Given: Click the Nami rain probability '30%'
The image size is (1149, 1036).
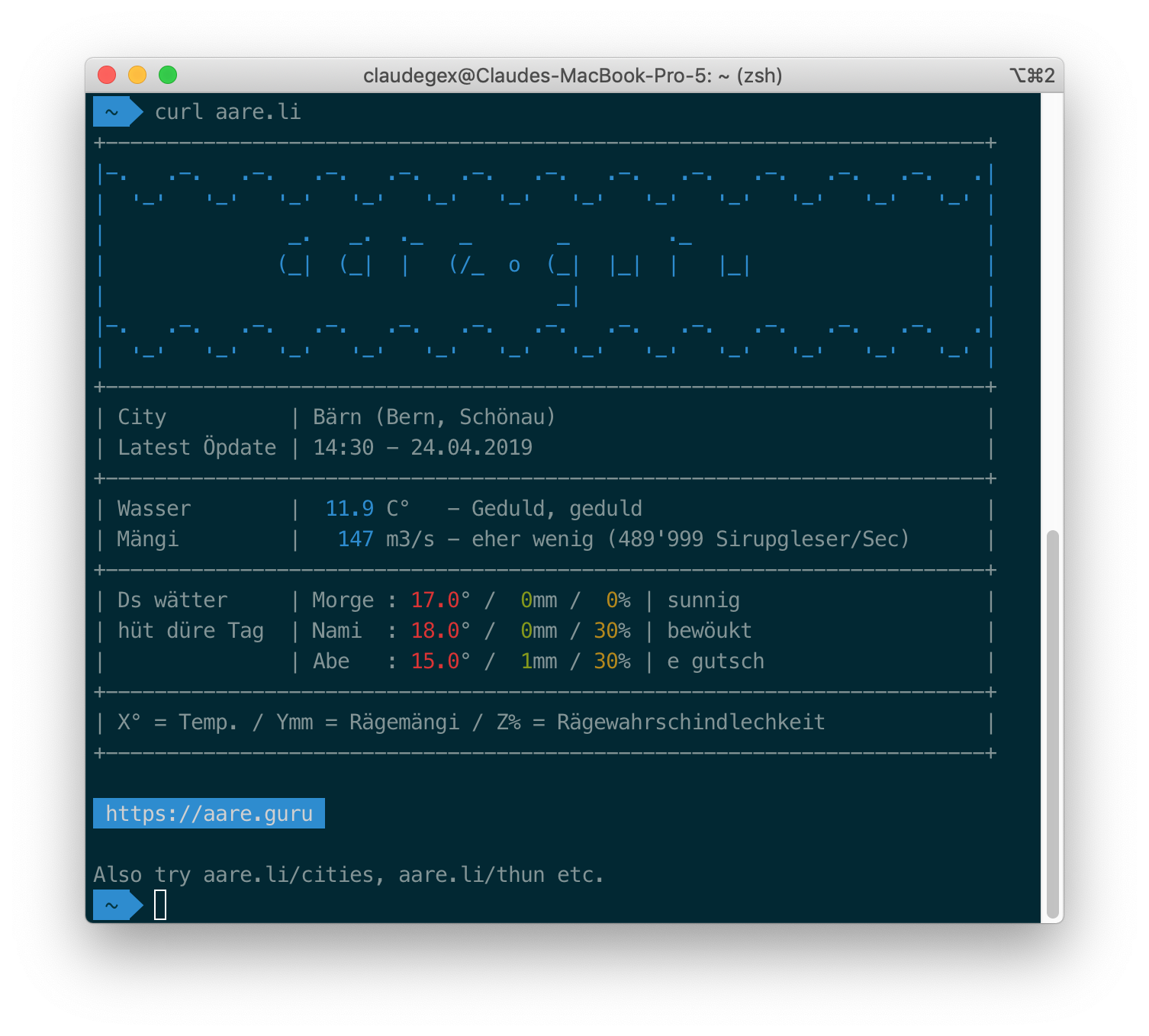Looking at the screenshot, I should 612,631.
